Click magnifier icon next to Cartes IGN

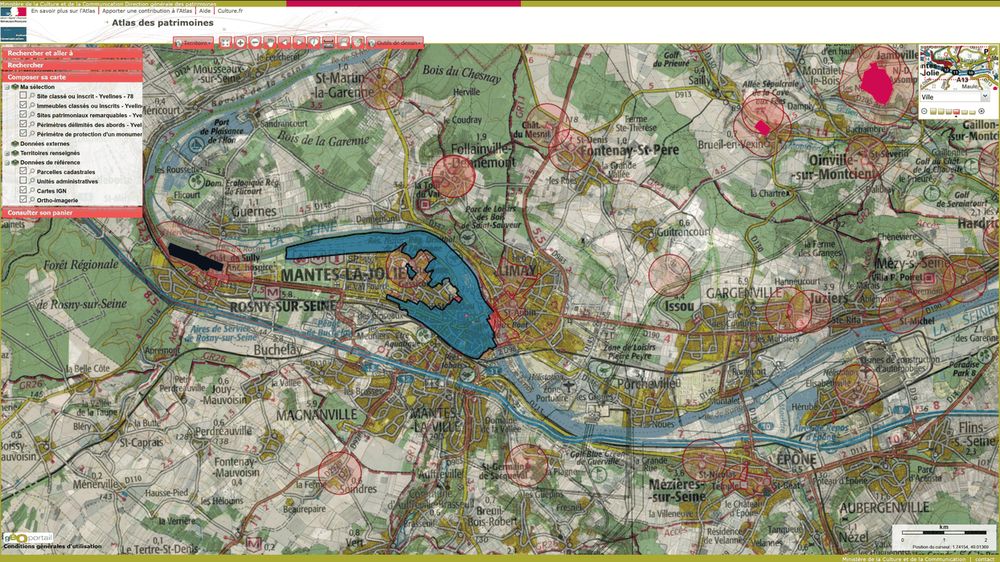(32, 190)
